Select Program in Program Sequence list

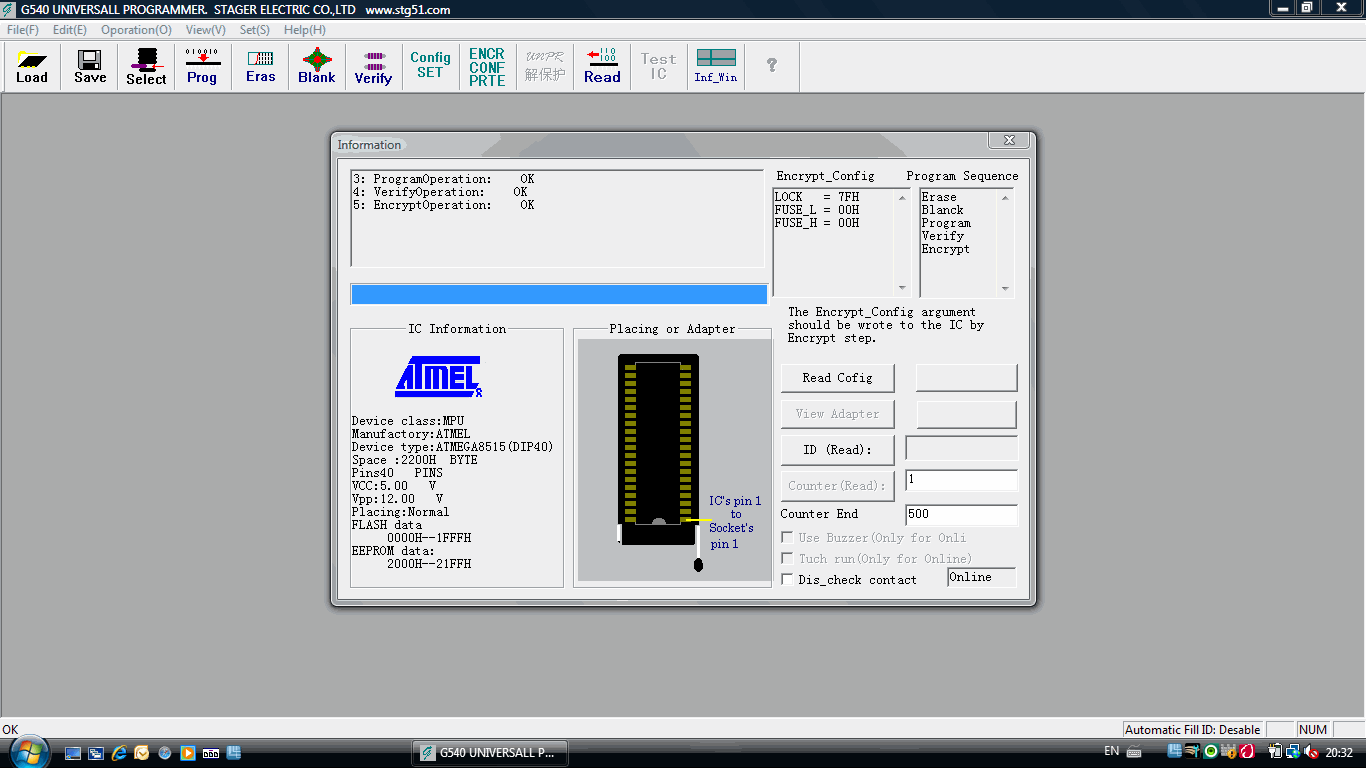click(x=946, y=223)
